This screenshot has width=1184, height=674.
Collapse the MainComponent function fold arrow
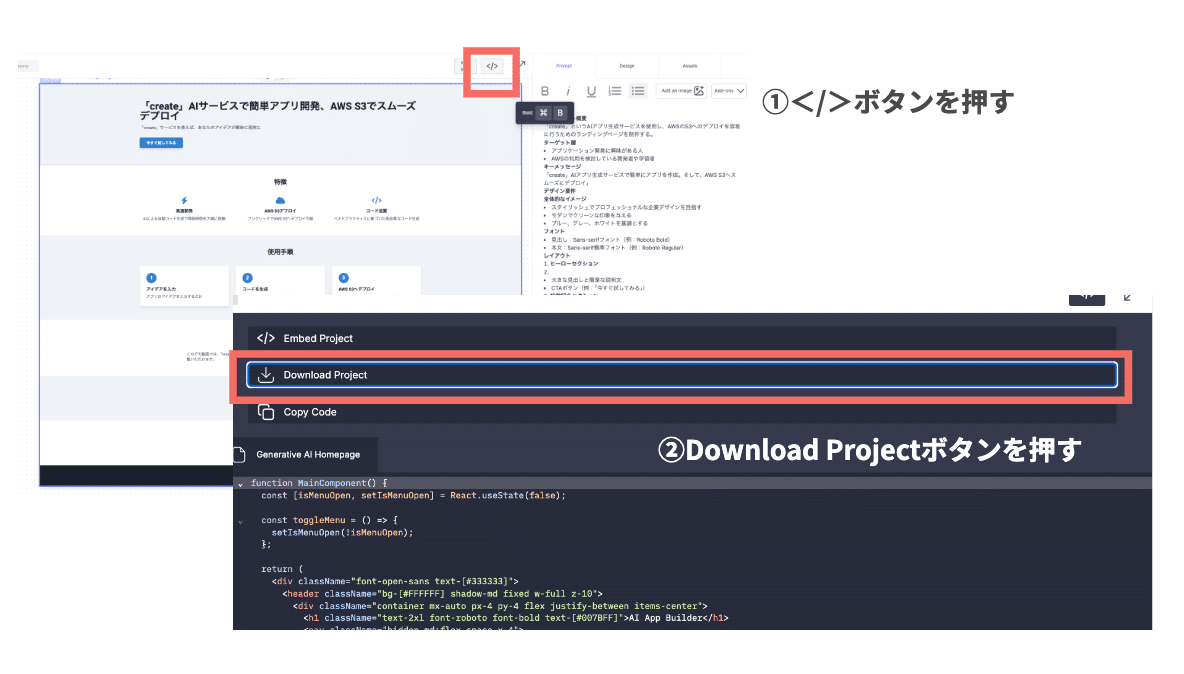click(x=240, y=484)
